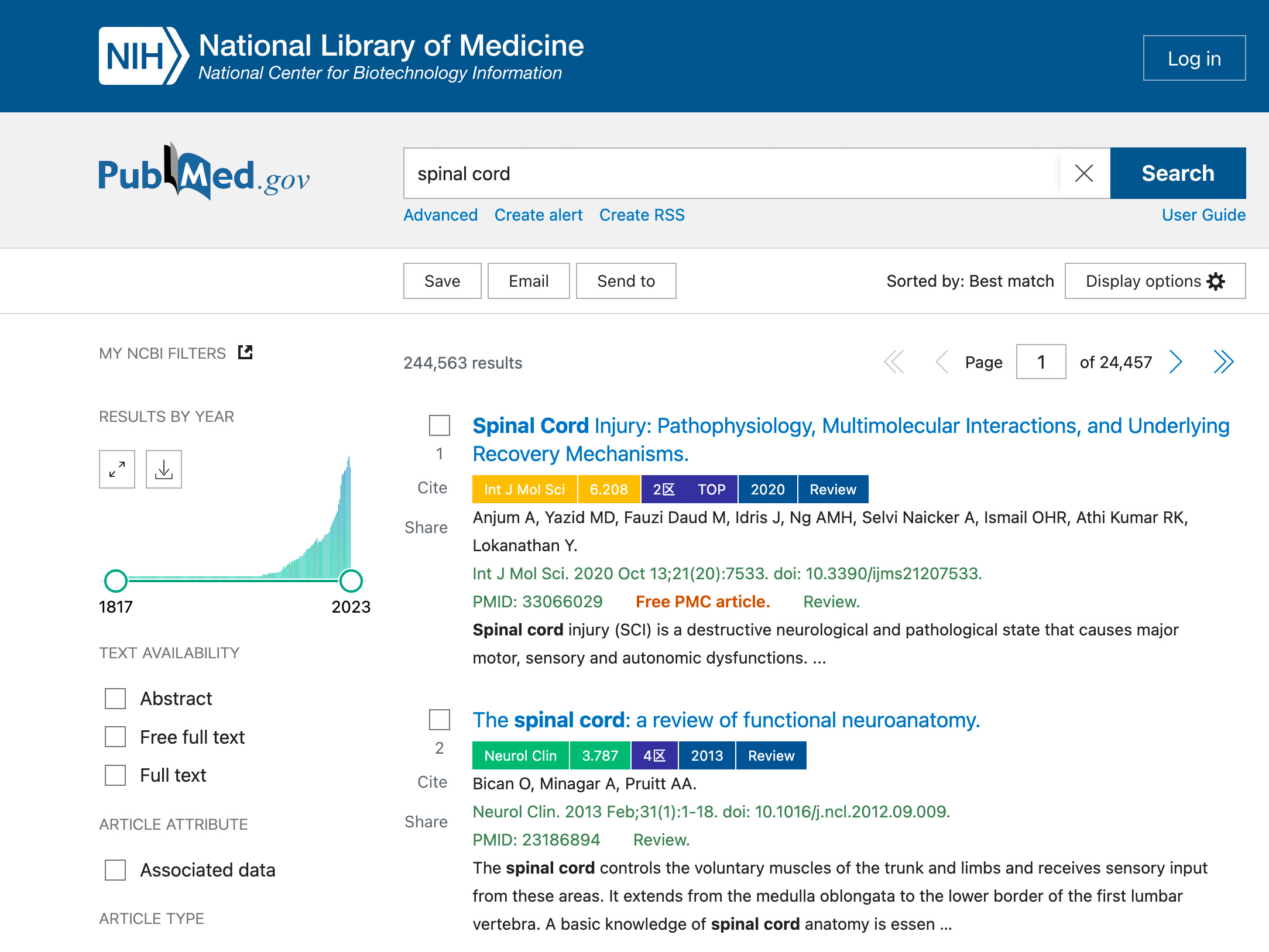Clear the search box with the X icon

click(1085, 173)
